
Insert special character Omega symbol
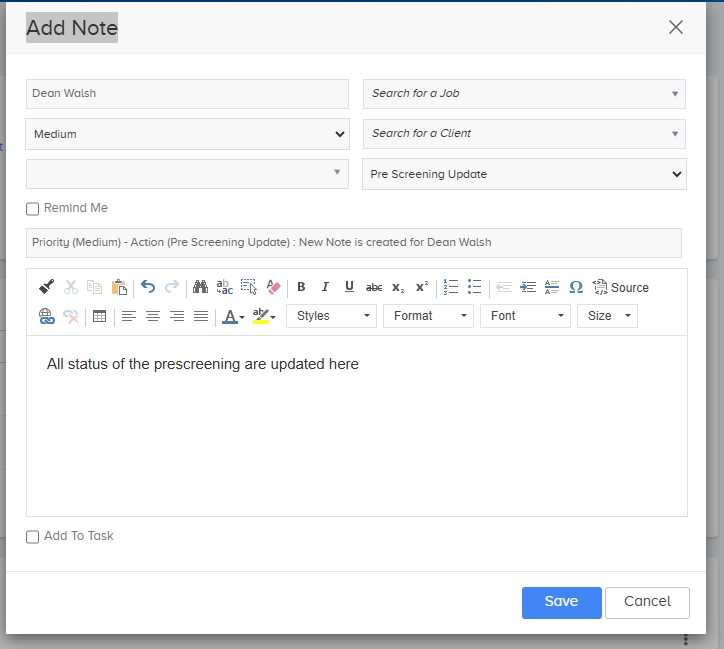(576, 287)
